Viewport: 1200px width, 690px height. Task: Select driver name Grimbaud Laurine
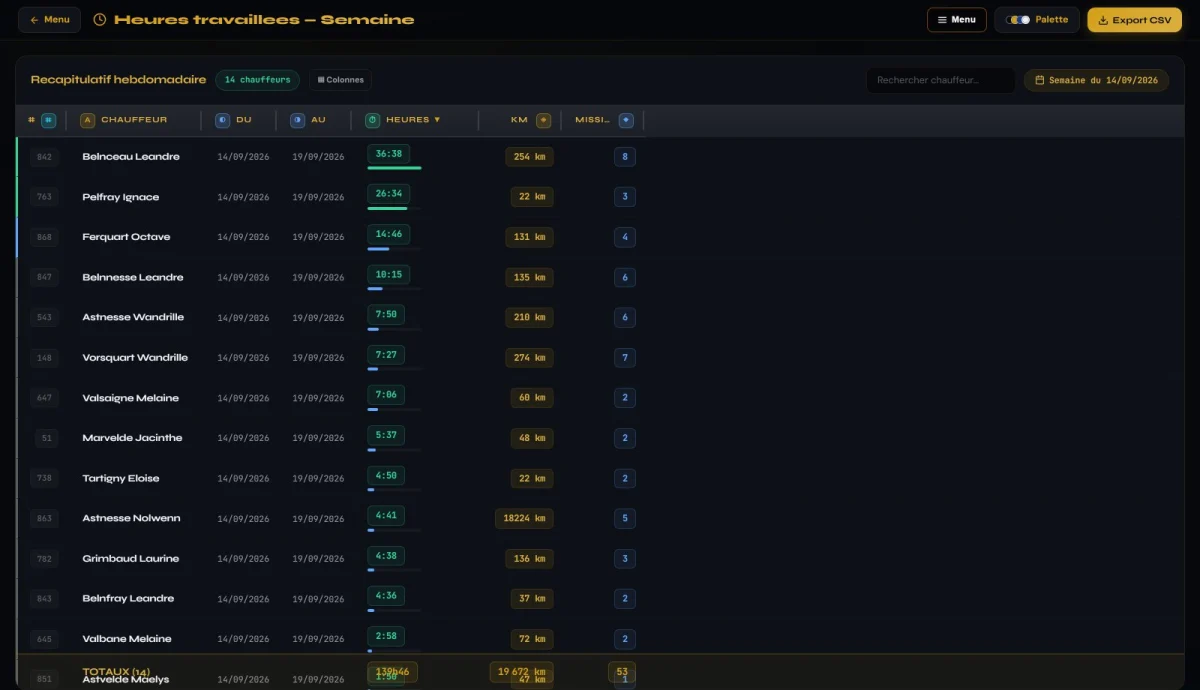coord(130,558)
